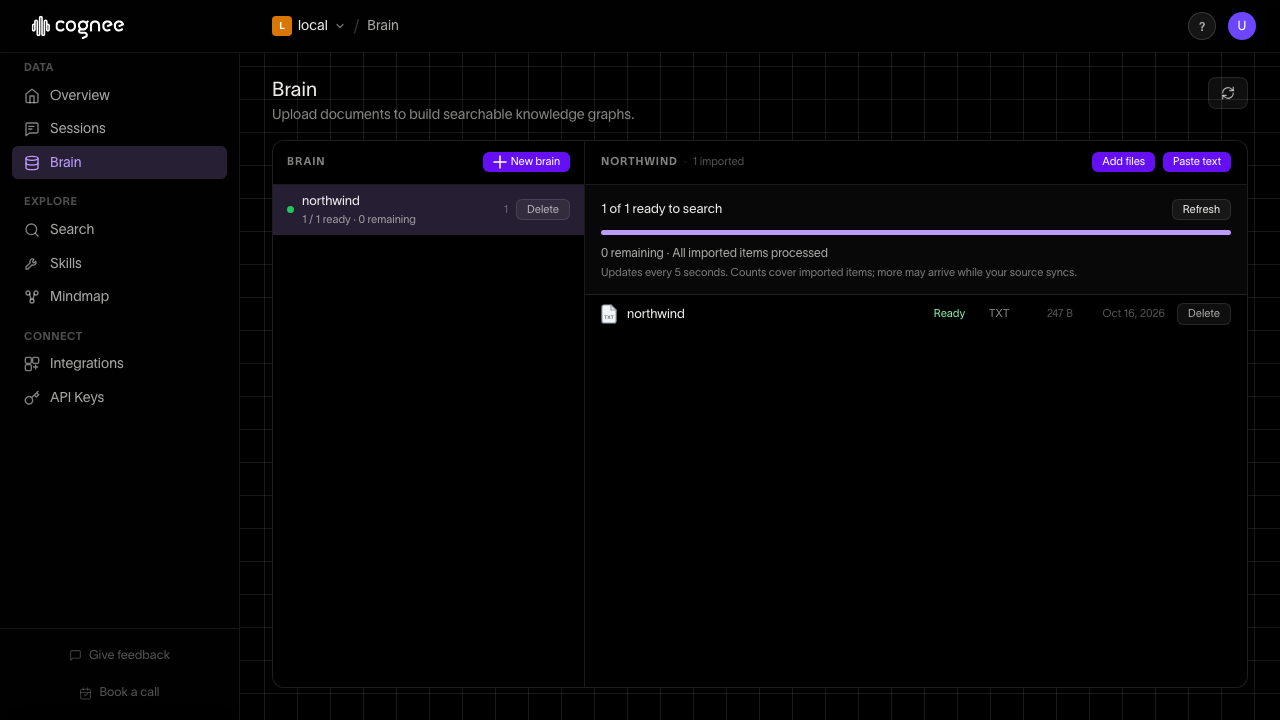Click the Brain breadcrumb
Image resolution: width=1280 pixels, height=720 pixels.
(x=383, y=25)
